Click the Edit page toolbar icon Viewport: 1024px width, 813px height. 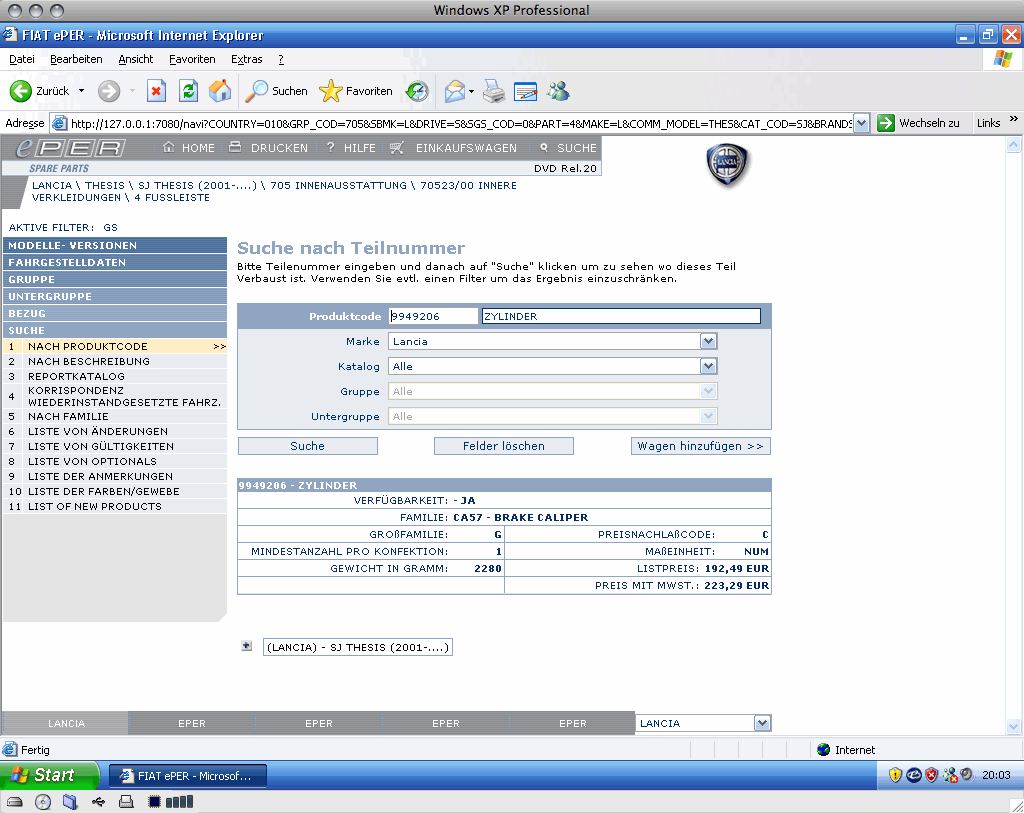pyautogui.click(x=526, y=91)
